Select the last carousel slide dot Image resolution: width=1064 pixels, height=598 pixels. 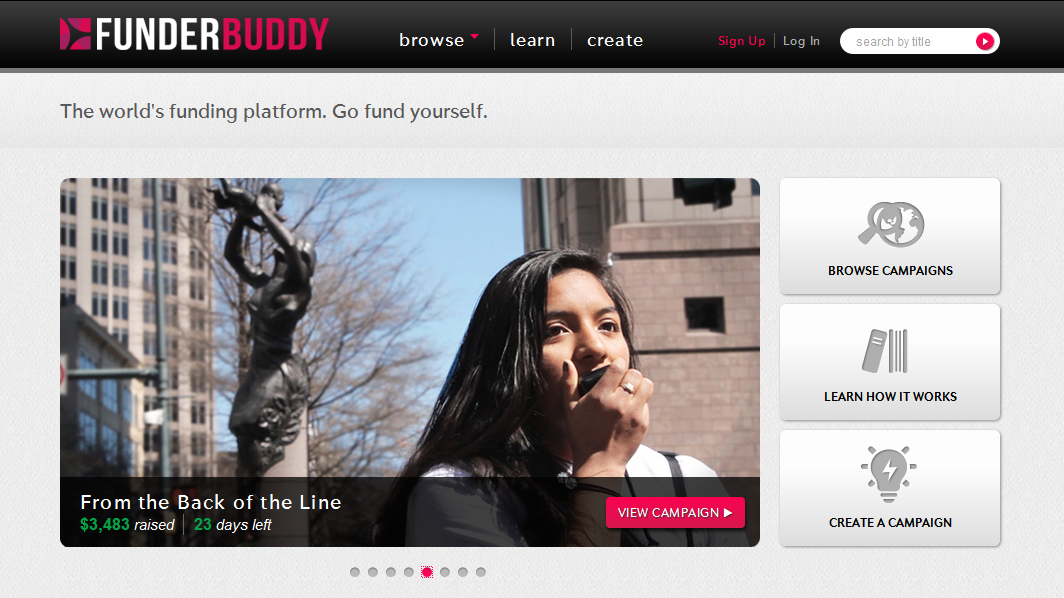click(x=480, y=572)
